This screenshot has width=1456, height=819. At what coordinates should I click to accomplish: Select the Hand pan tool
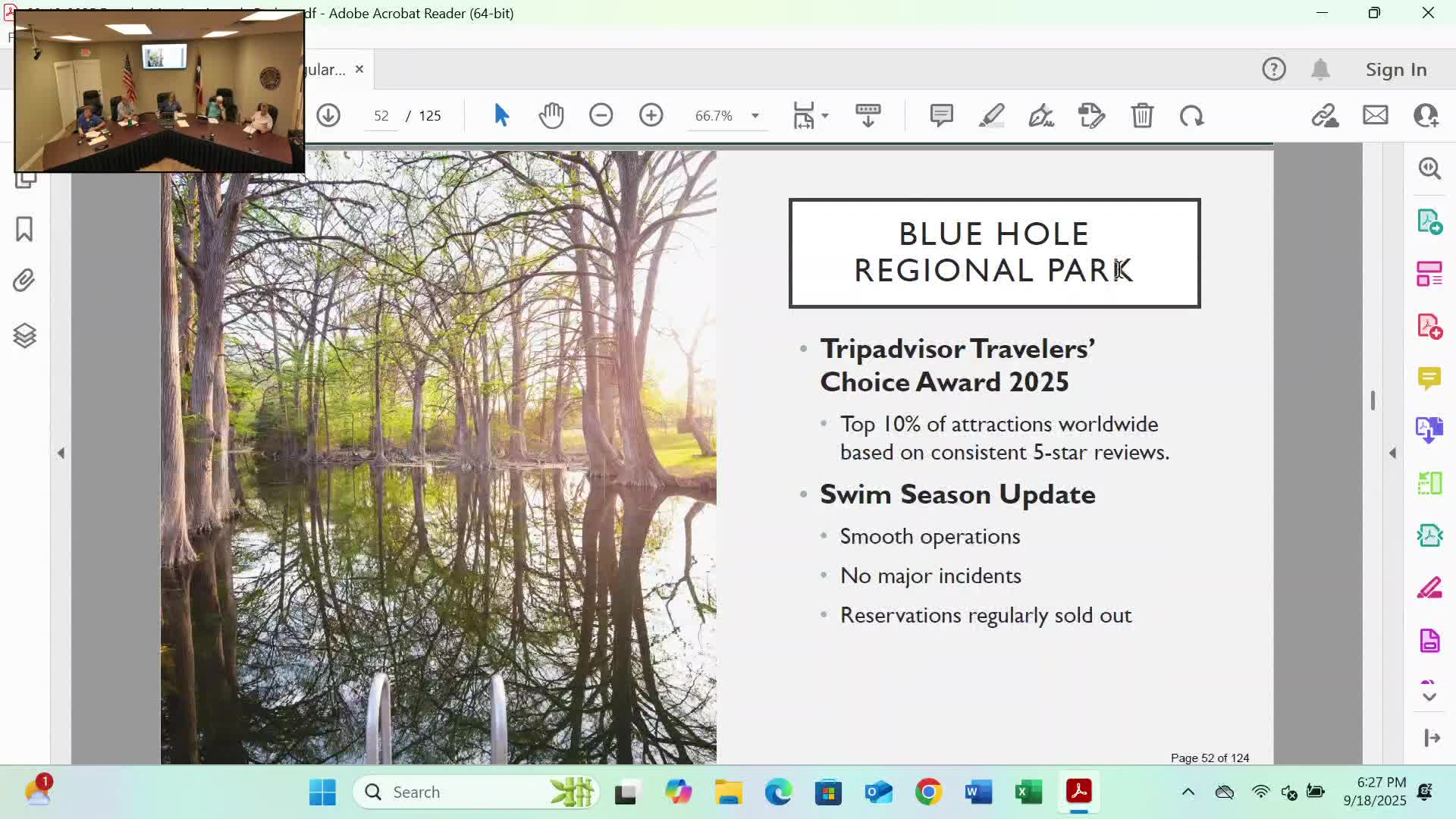coord(551,115)
